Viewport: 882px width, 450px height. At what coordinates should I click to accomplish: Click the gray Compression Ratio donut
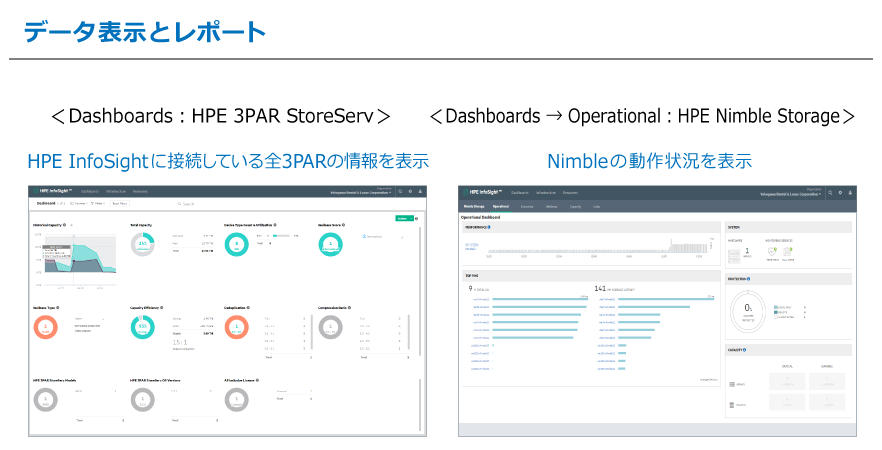[x=330, y=327]
